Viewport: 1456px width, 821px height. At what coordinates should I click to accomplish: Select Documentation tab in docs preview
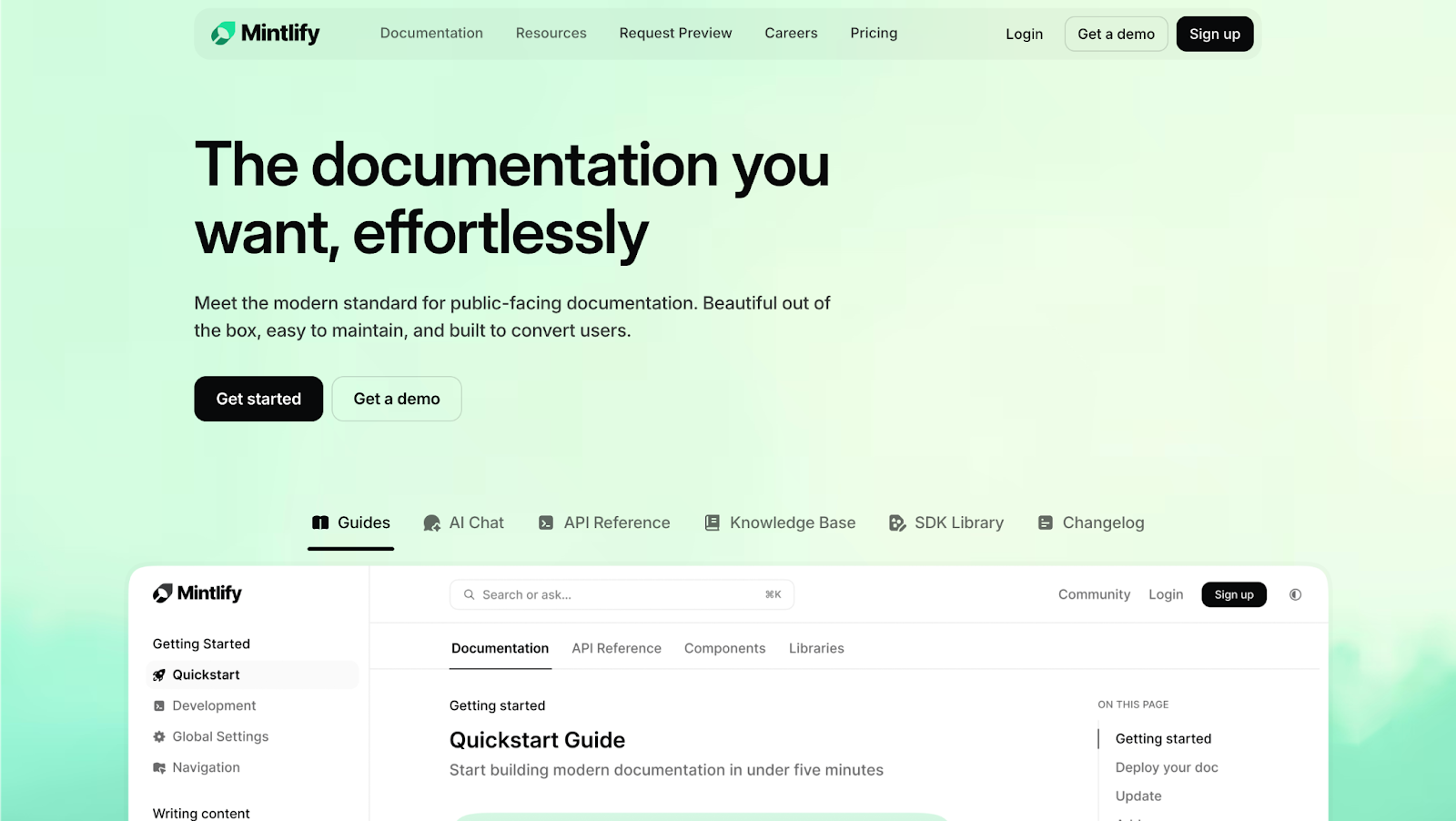pos(500,648)
